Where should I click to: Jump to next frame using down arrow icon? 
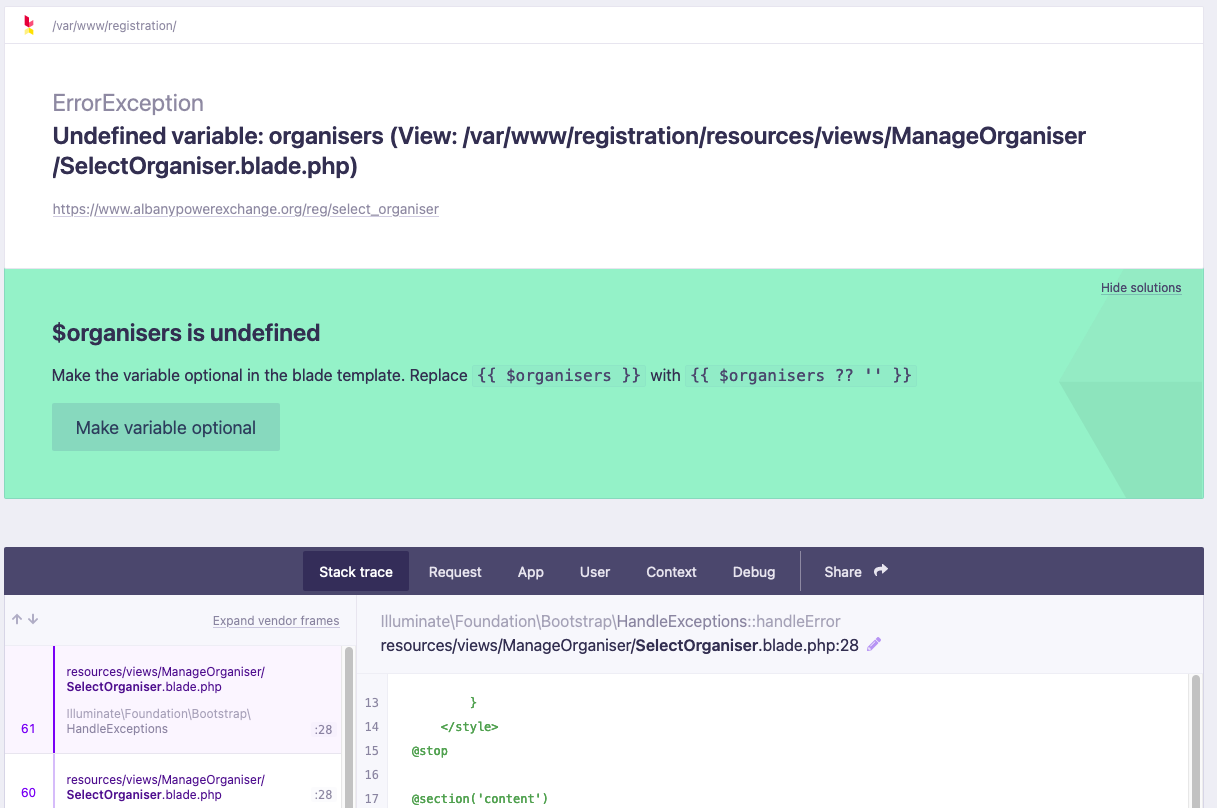(x=32, y=620)
